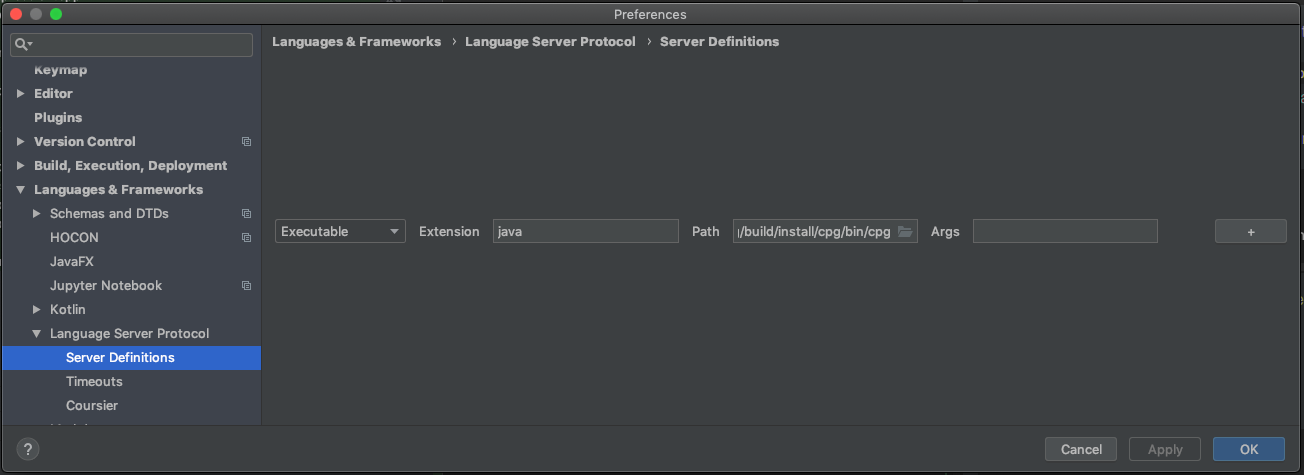The height and width of the screenshot is (475, 1304).
Task: Click the help question mark icon
Action: pyautogui.click(x=29, y=449)
